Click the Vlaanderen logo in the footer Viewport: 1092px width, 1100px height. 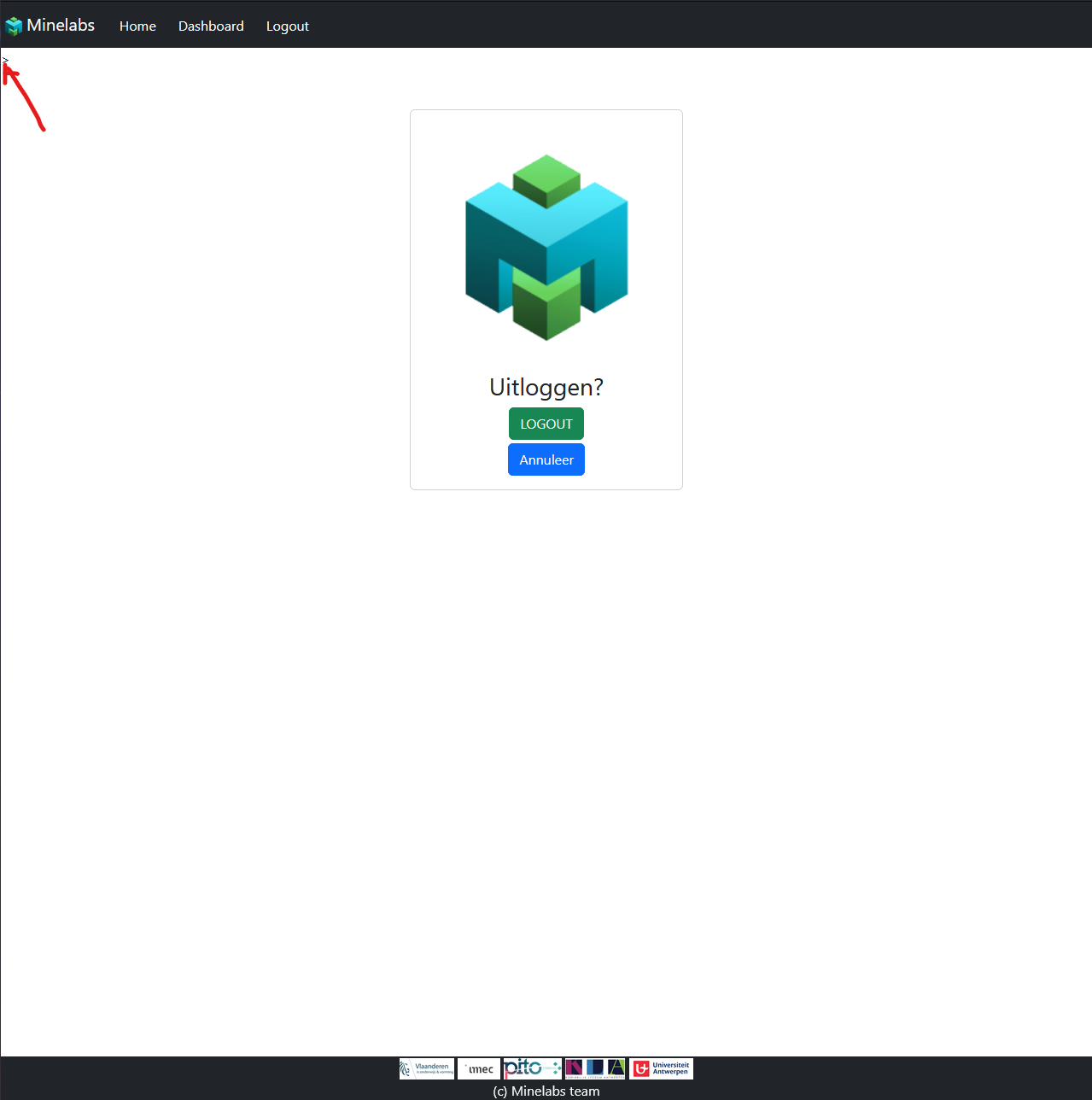[x=426, y=1068]
